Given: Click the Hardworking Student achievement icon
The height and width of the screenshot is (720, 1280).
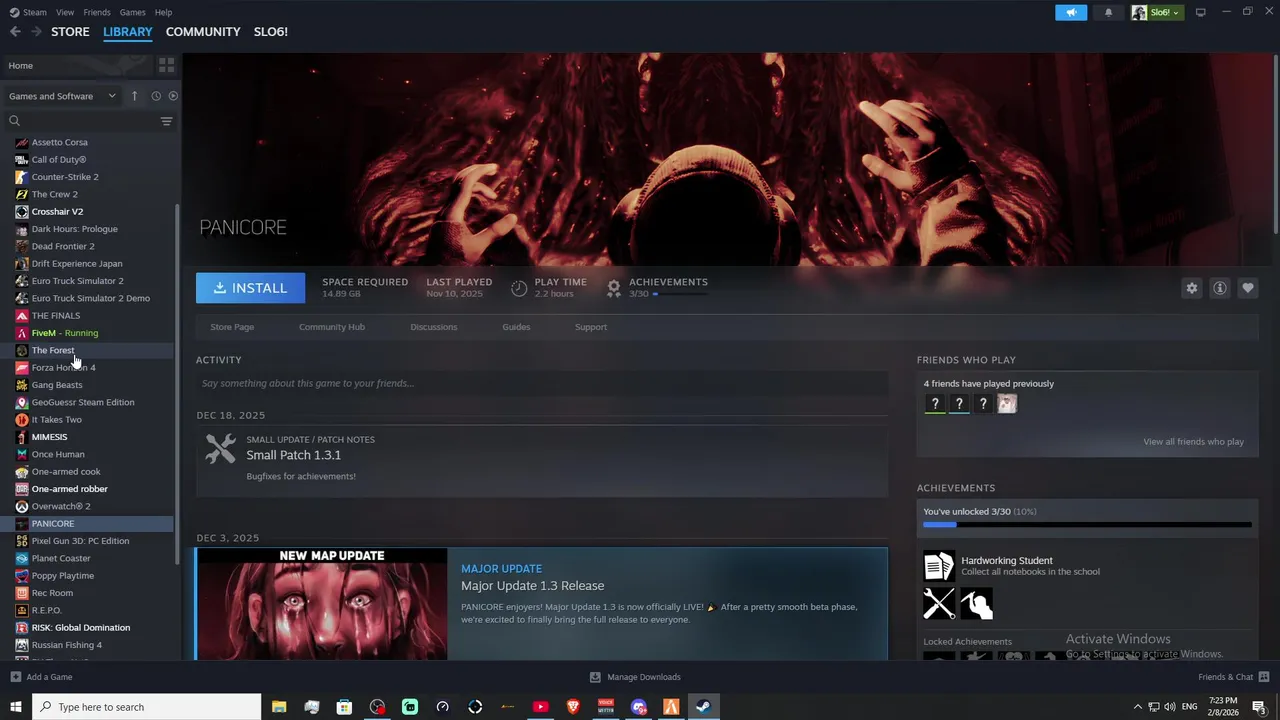Looking at the screenshot, I should 939,566.
